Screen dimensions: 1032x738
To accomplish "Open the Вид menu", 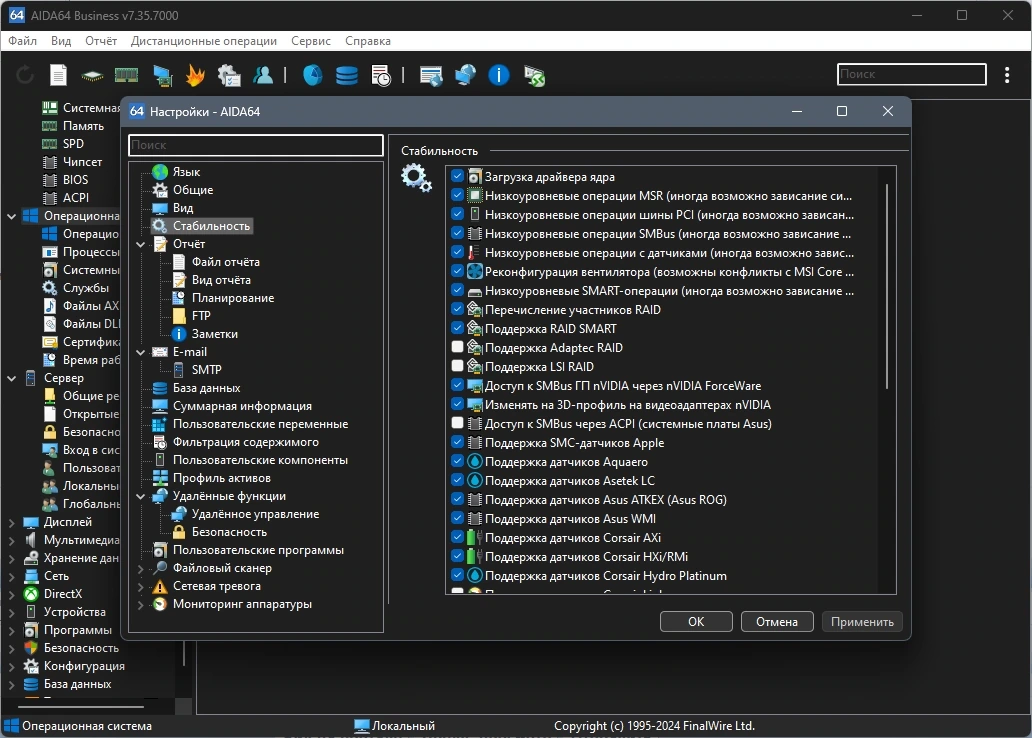I will tap(61, 41).
